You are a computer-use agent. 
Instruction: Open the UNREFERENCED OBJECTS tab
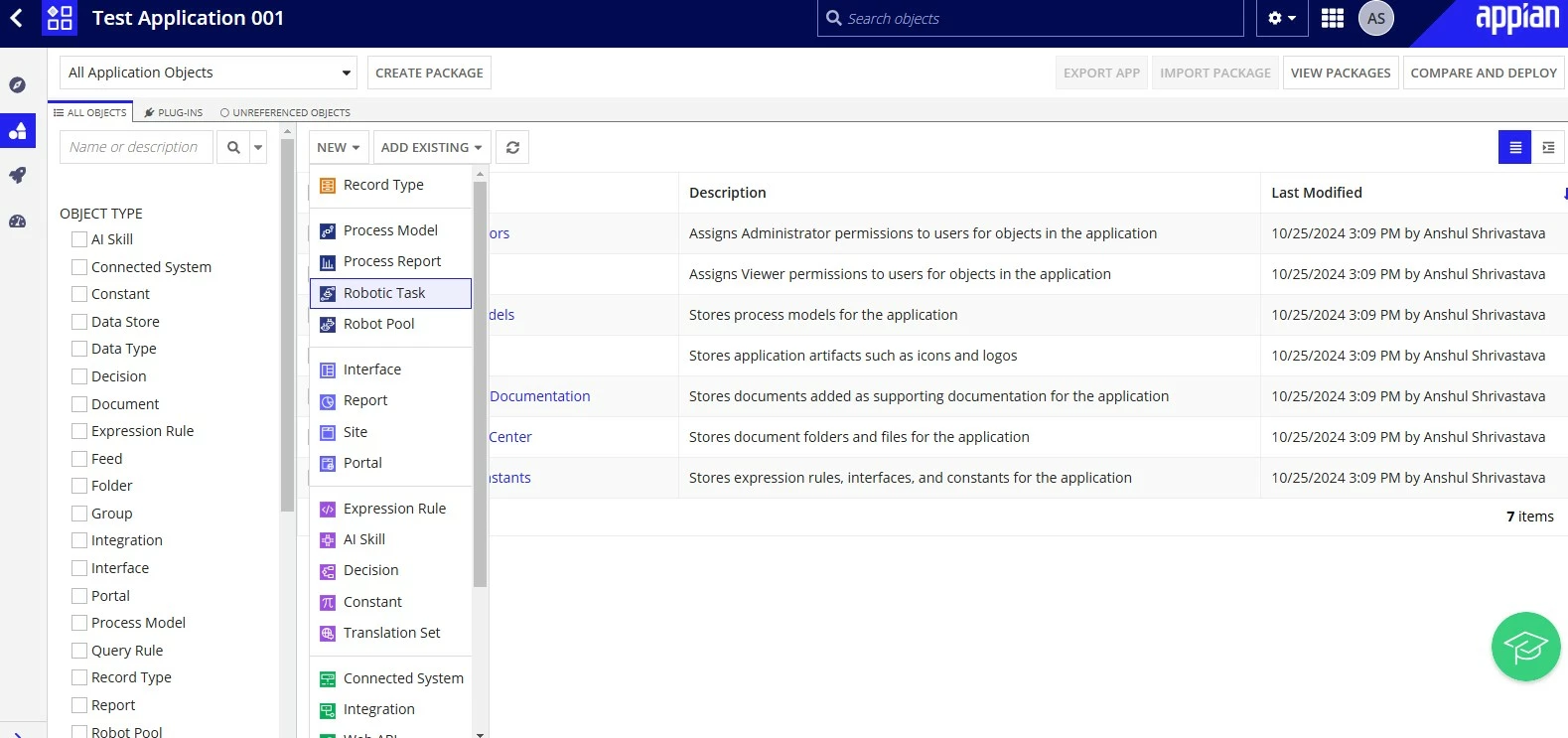(x=285, y=112)
